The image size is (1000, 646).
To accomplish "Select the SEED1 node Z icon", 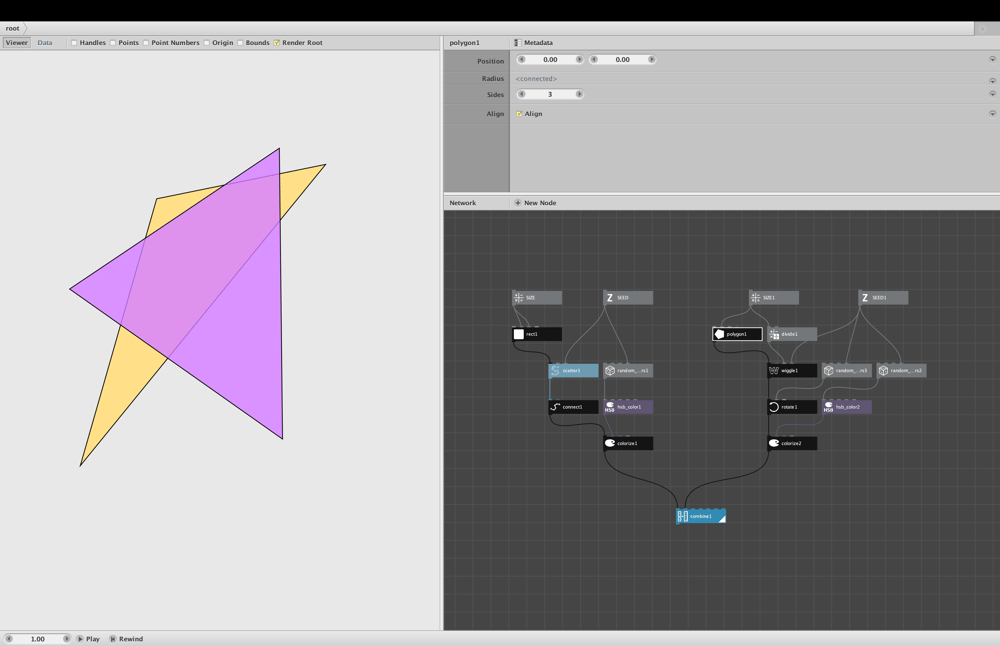I will click(865, 298).
